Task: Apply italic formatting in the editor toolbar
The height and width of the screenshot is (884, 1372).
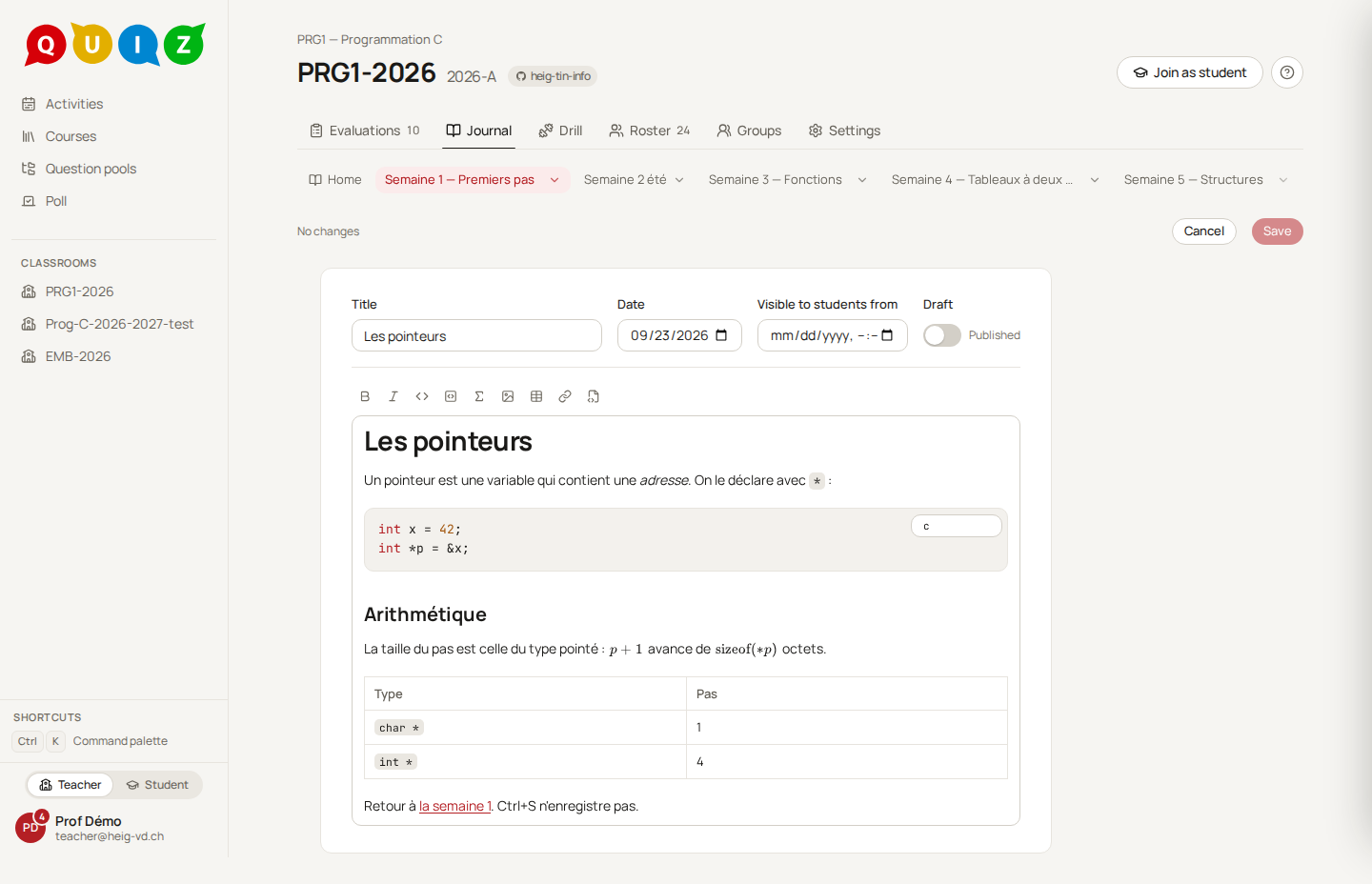Action: point(393,396)
